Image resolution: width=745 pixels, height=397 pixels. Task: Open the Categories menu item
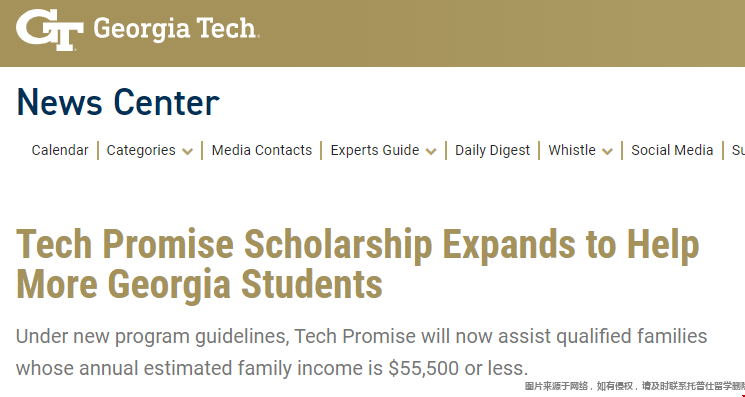[141, 150]
